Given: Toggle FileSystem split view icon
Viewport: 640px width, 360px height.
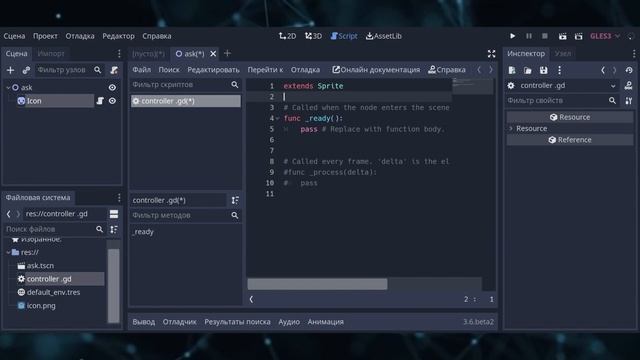Looking at the screenshot, I should [x=114, y=214].
